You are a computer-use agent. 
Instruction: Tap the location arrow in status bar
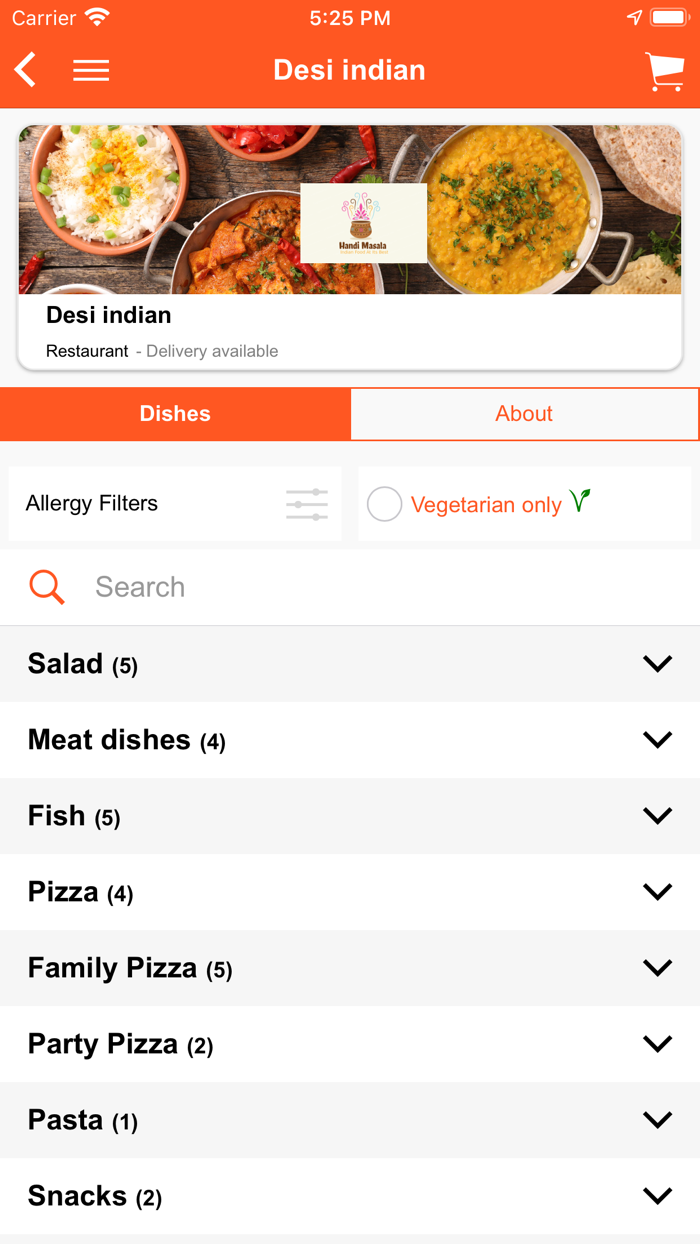click(634, 16)
